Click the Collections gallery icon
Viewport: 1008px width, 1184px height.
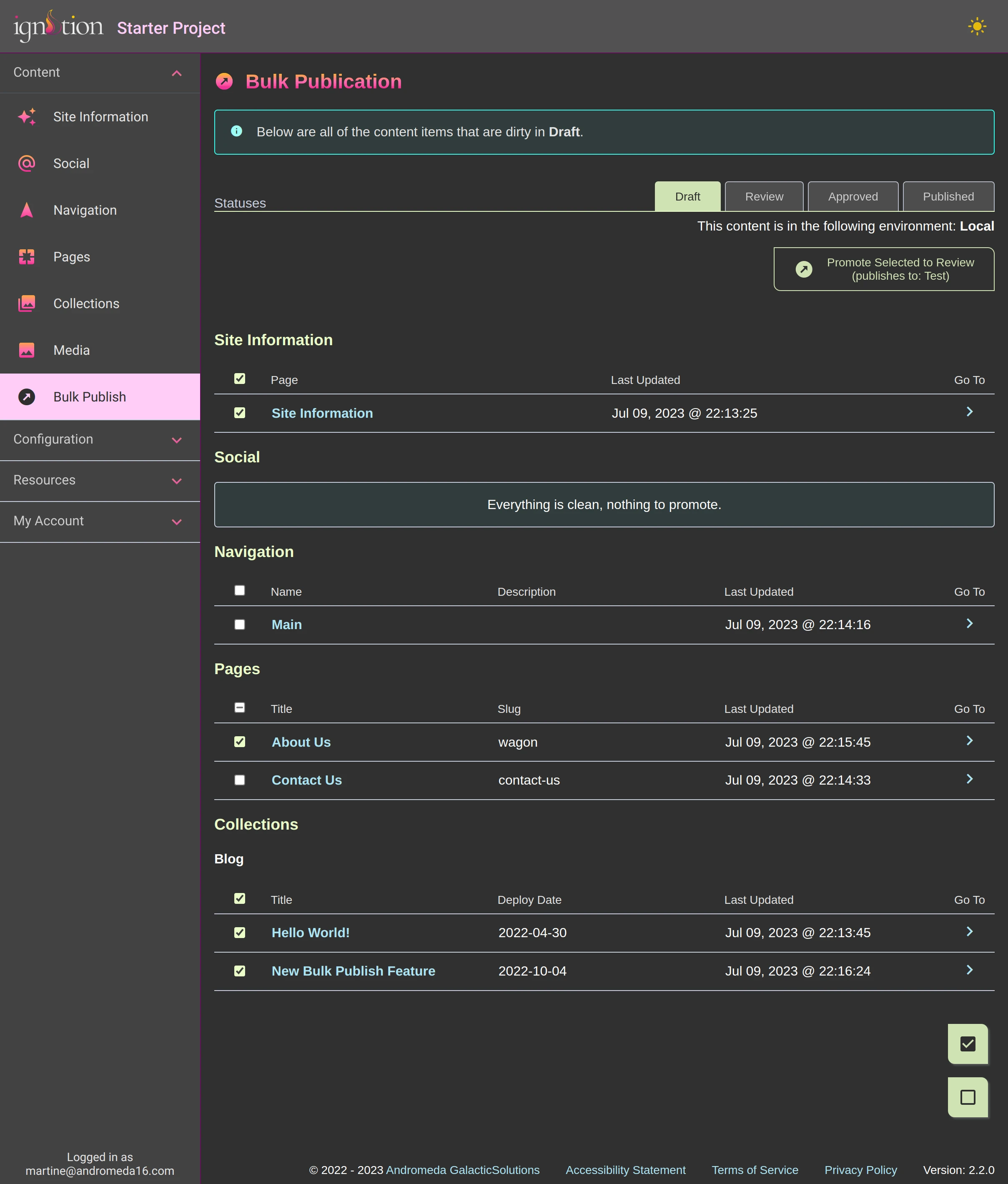pyautogui.click(x=27, y=304)
